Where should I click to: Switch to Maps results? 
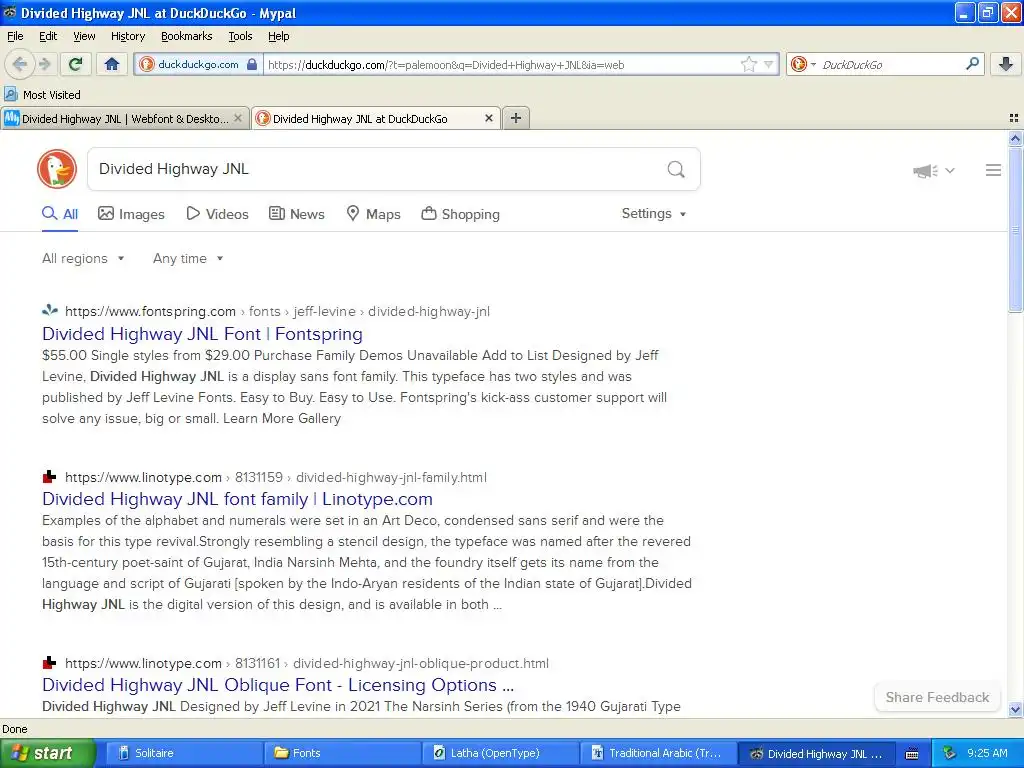tap(373, 214)
